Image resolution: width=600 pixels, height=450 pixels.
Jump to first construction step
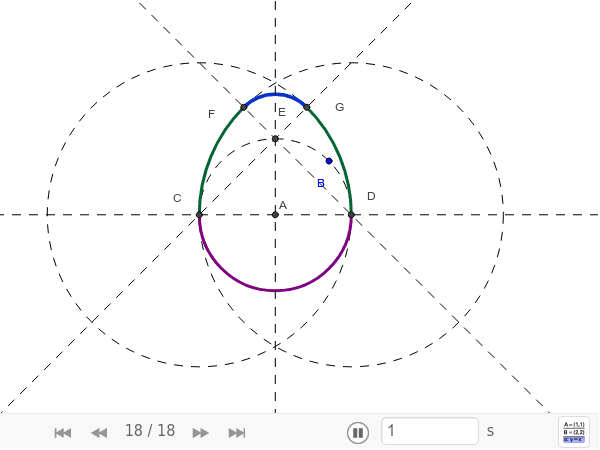pyautogui.click(x=63, y=433)
